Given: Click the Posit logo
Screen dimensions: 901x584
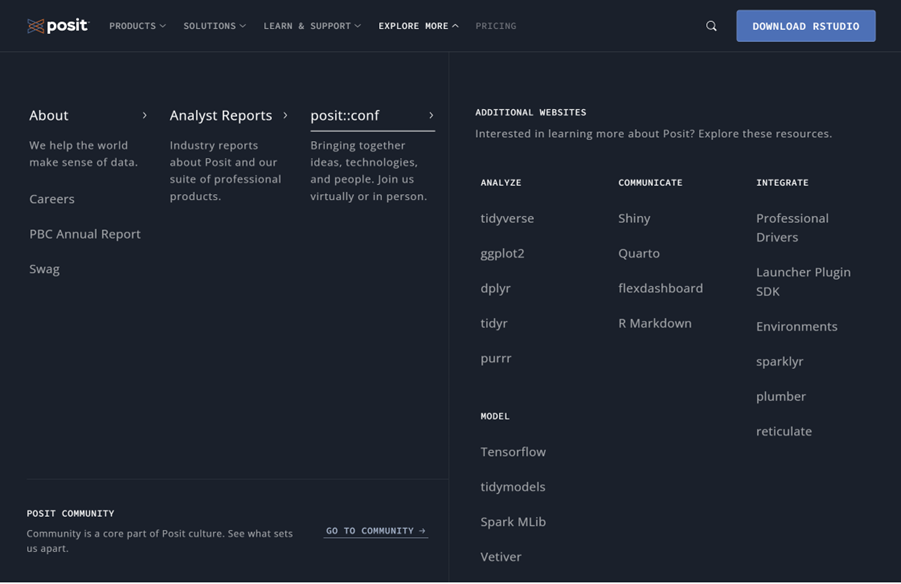Looking at the screenshot, I should [x=58, y=26].
